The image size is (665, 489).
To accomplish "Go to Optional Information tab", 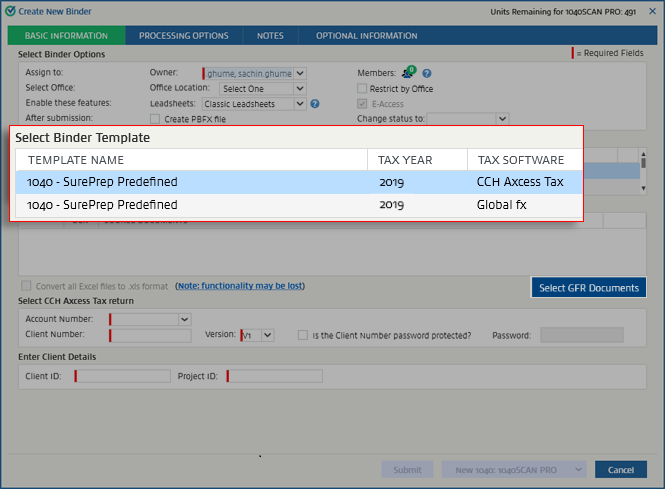I will click(x=366, y=36).
